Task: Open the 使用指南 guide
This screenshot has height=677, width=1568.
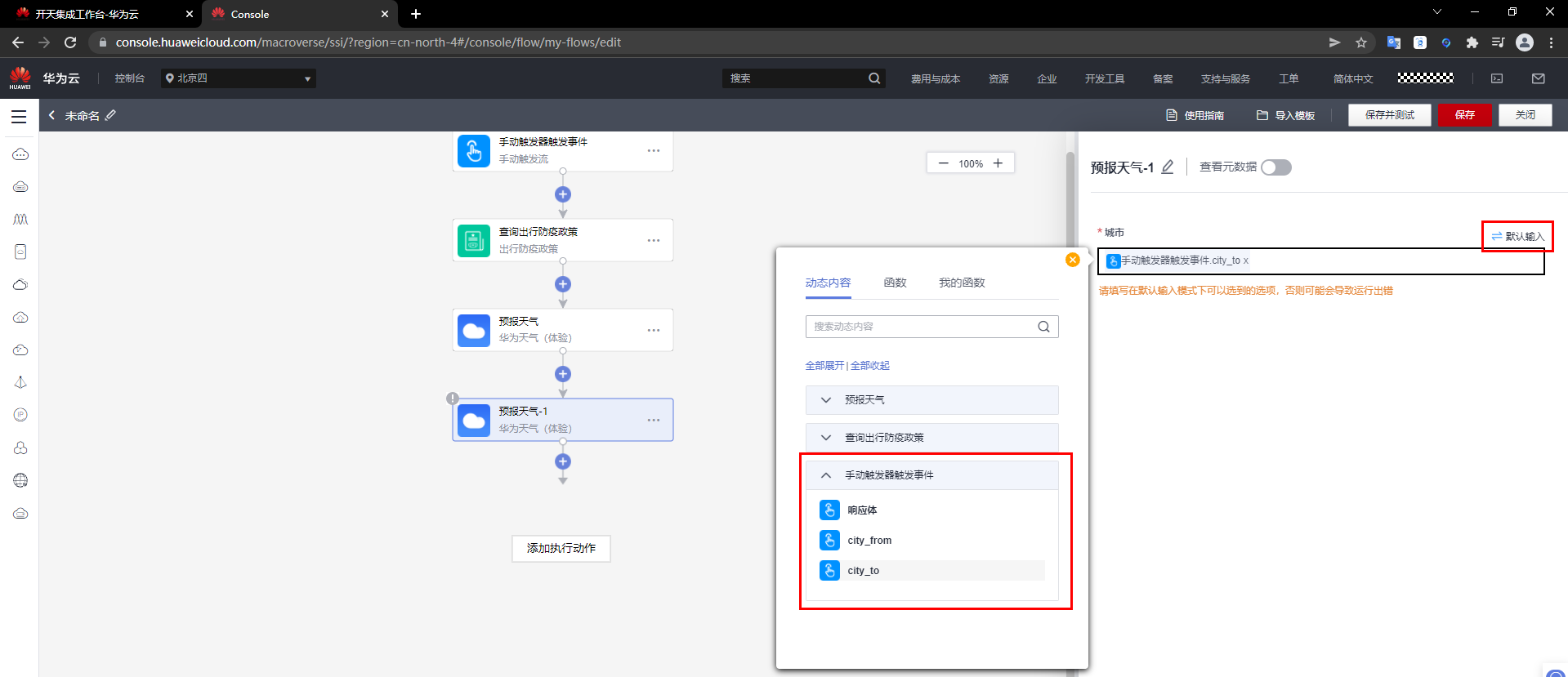Action: (1195, 115)
